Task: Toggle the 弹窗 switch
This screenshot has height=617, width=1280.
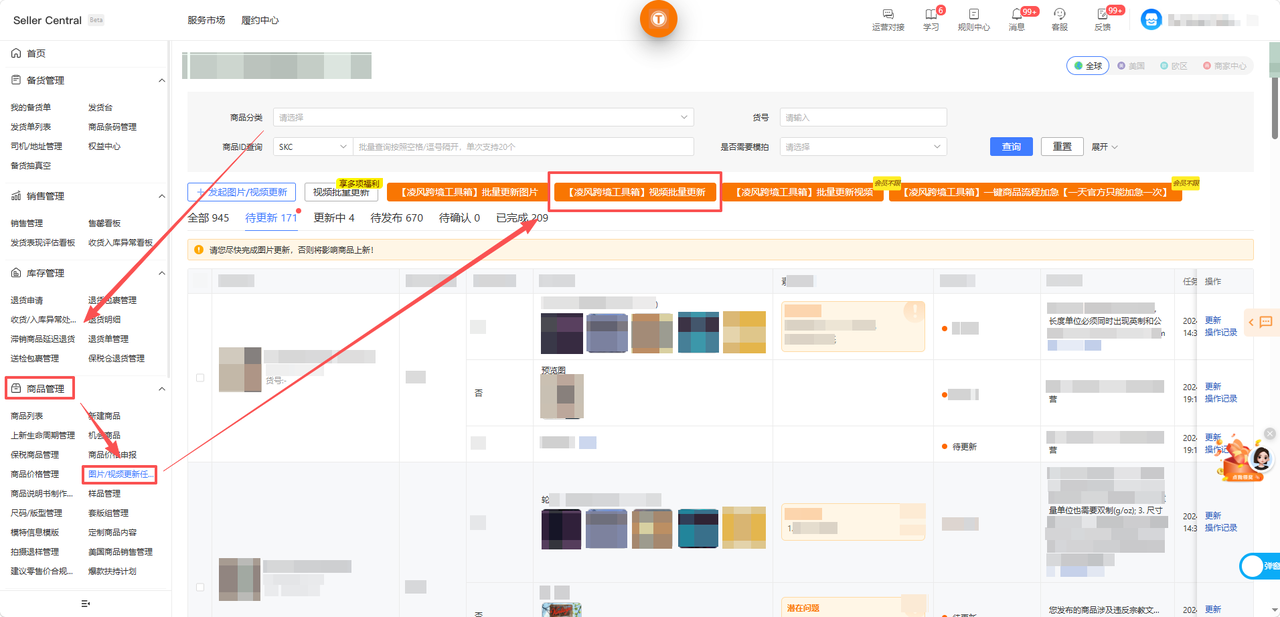Action: pyautogui.click(x=1259, y=566)
